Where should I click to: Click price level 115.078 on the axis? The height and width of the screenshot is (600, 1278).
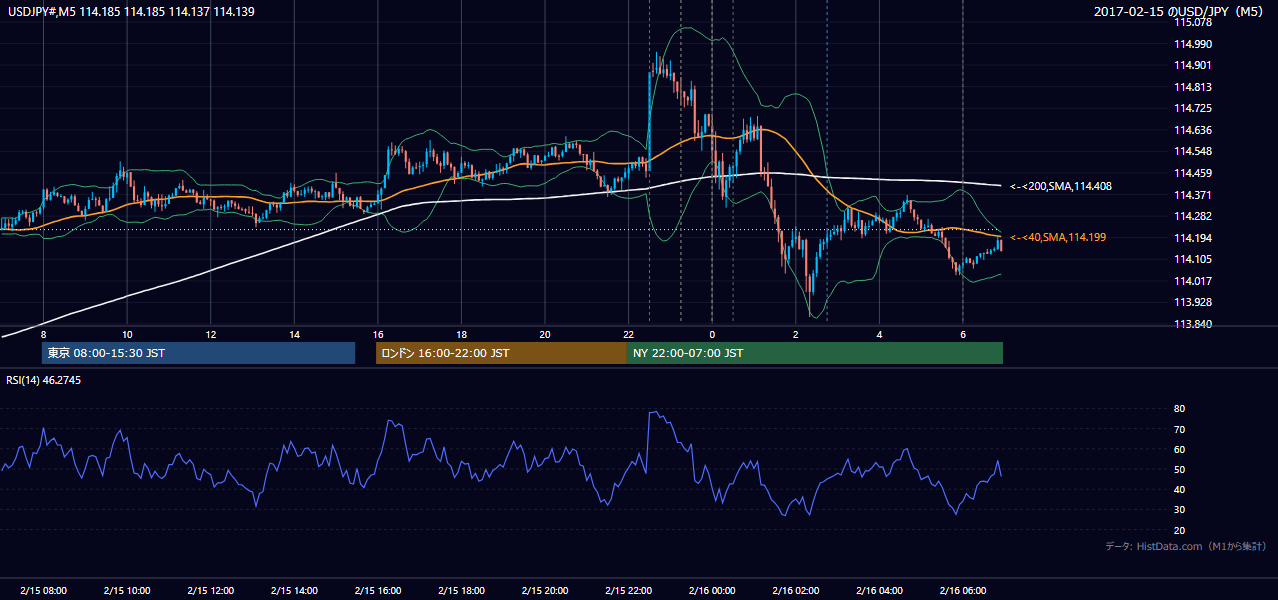1193,22
